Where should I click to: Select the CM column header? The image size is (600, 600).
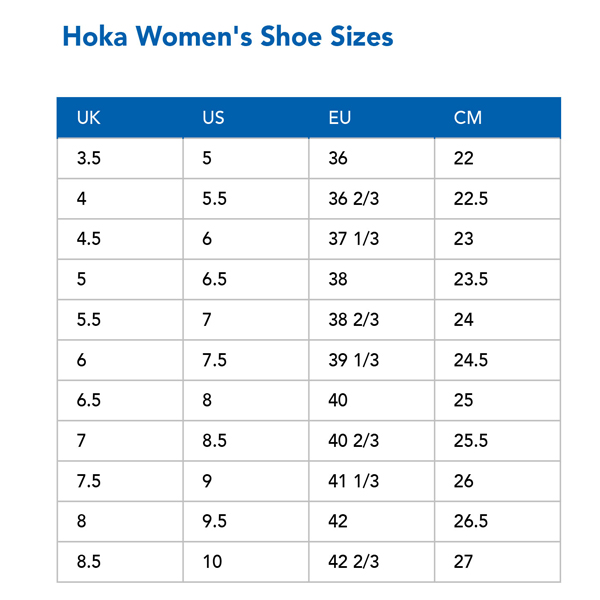tap(498, 117)
